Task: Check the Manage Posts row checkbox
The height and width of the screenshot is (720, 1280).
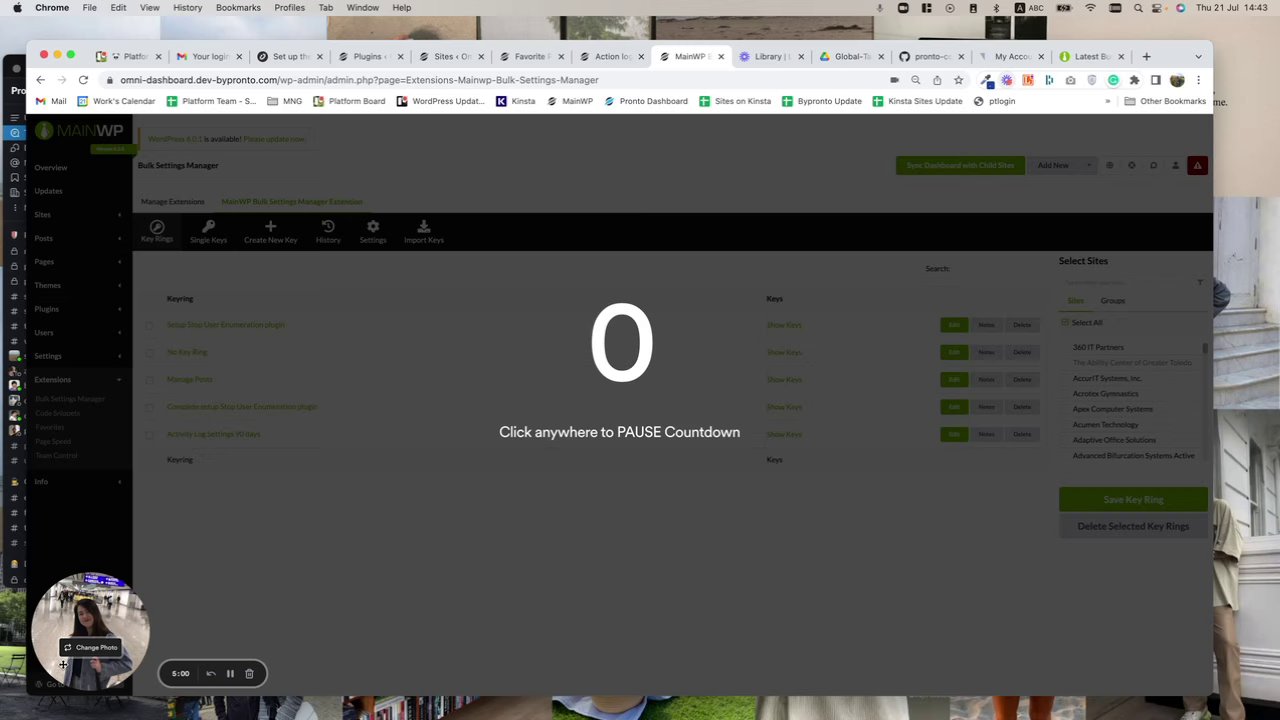Action: 150,380
